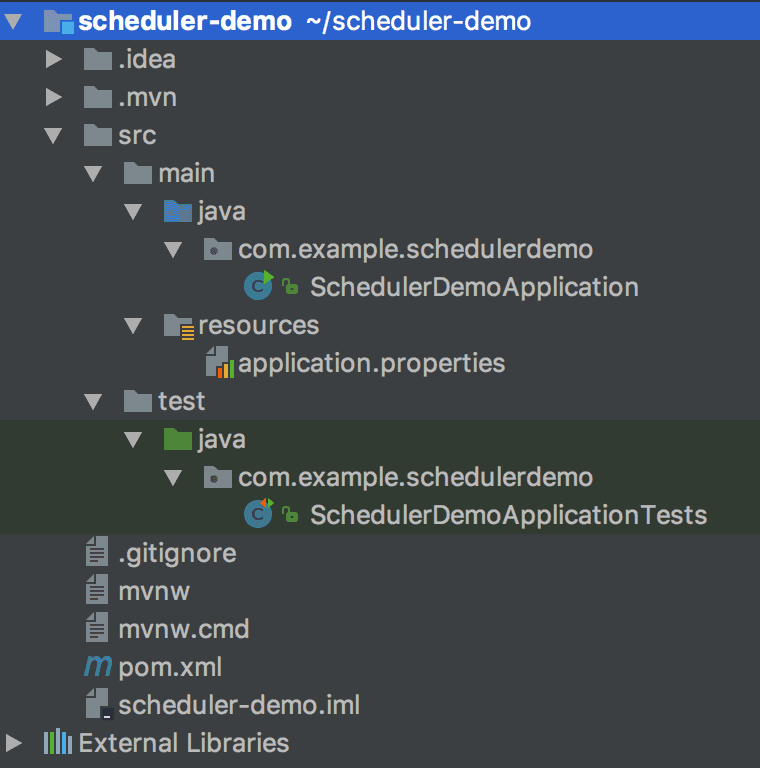Click the blue java sources folder icon

point(177,211)
